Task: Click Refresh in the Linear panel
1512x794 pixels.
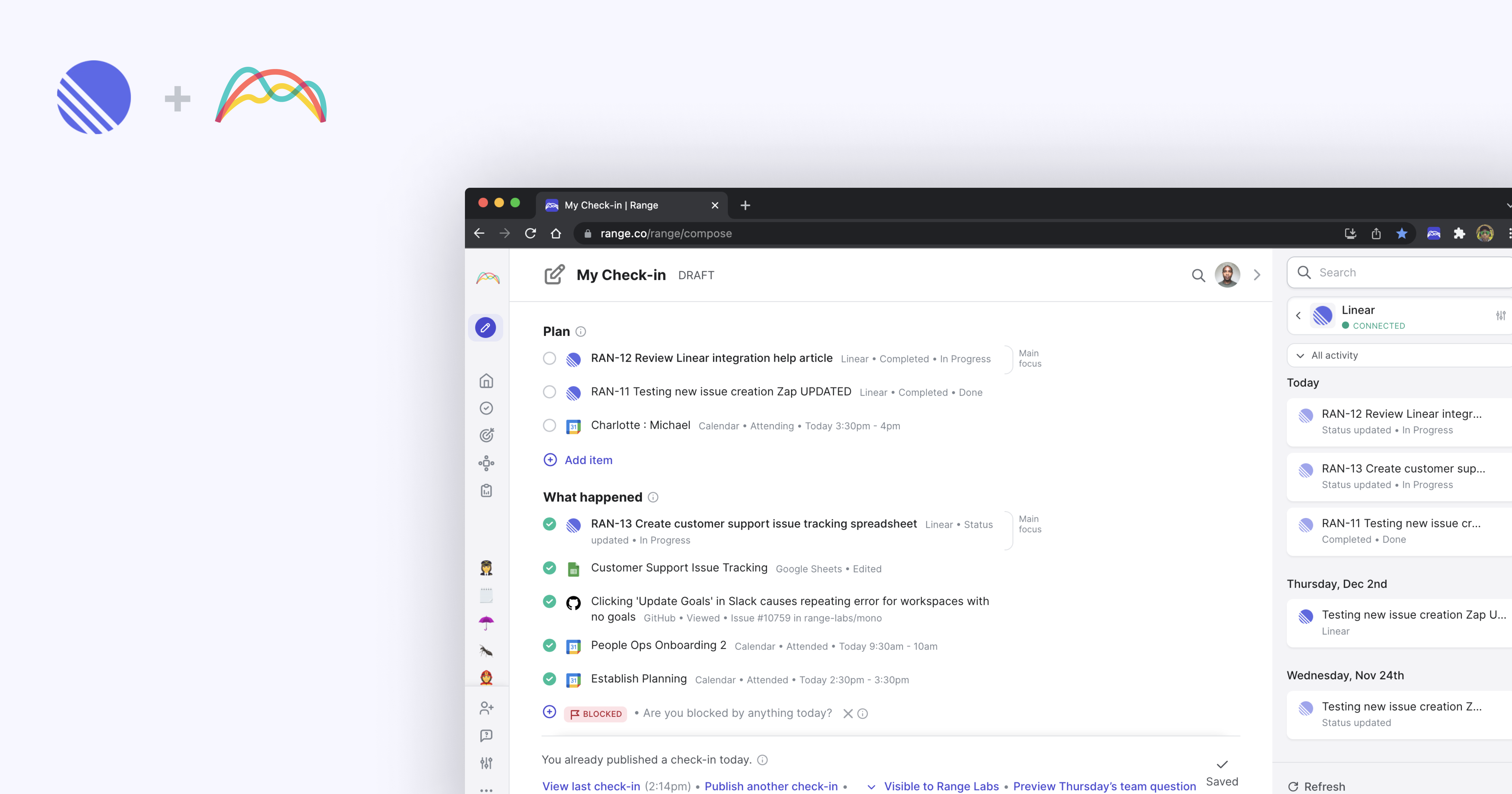Action: tap(1316, 786)
